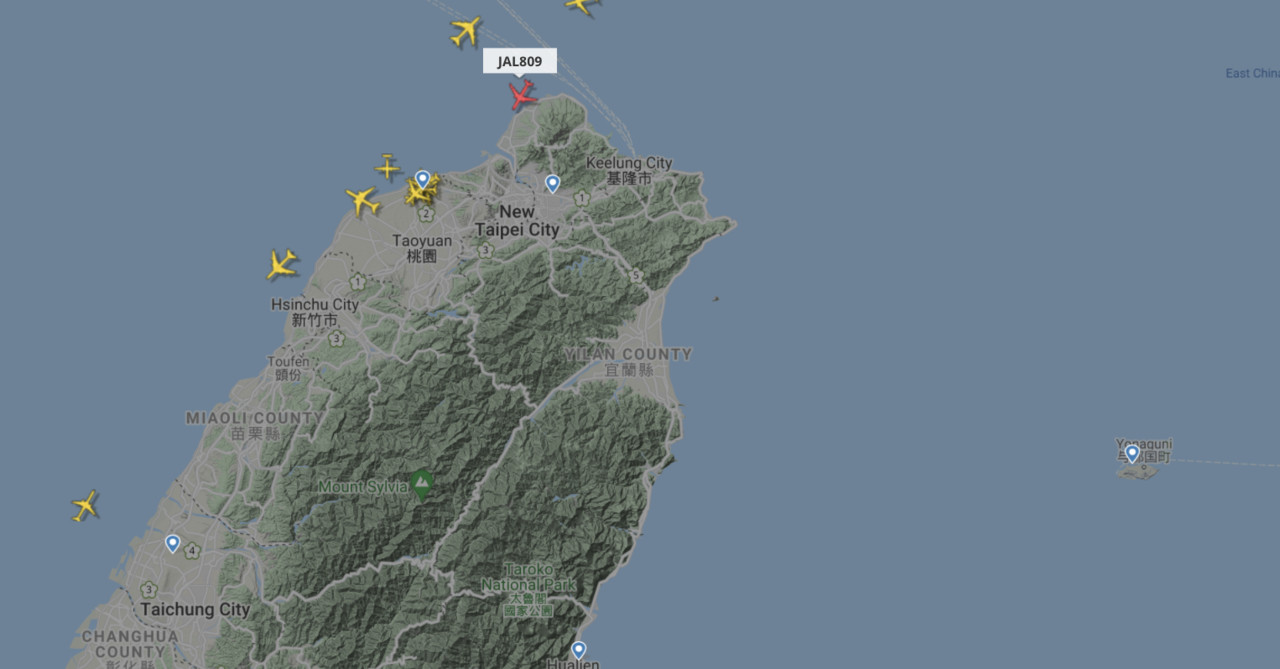
Task: Open the Hualien airport pin marker
Action: coord(578,650)
